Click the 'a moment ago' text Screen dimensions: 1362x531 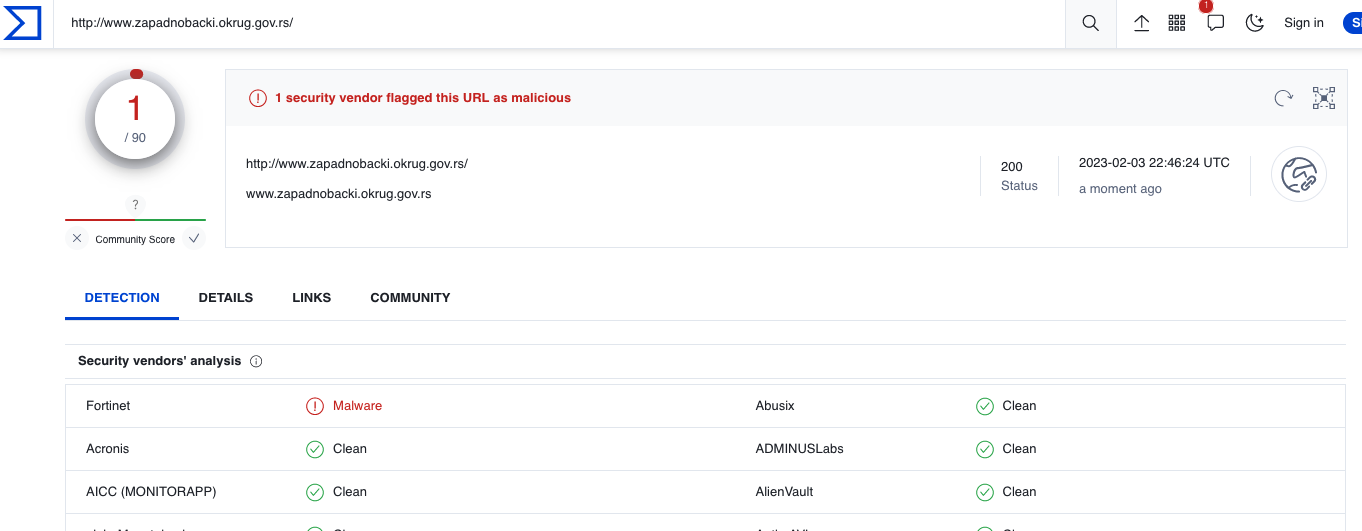pyautogui.click(x=1120, y=189)
